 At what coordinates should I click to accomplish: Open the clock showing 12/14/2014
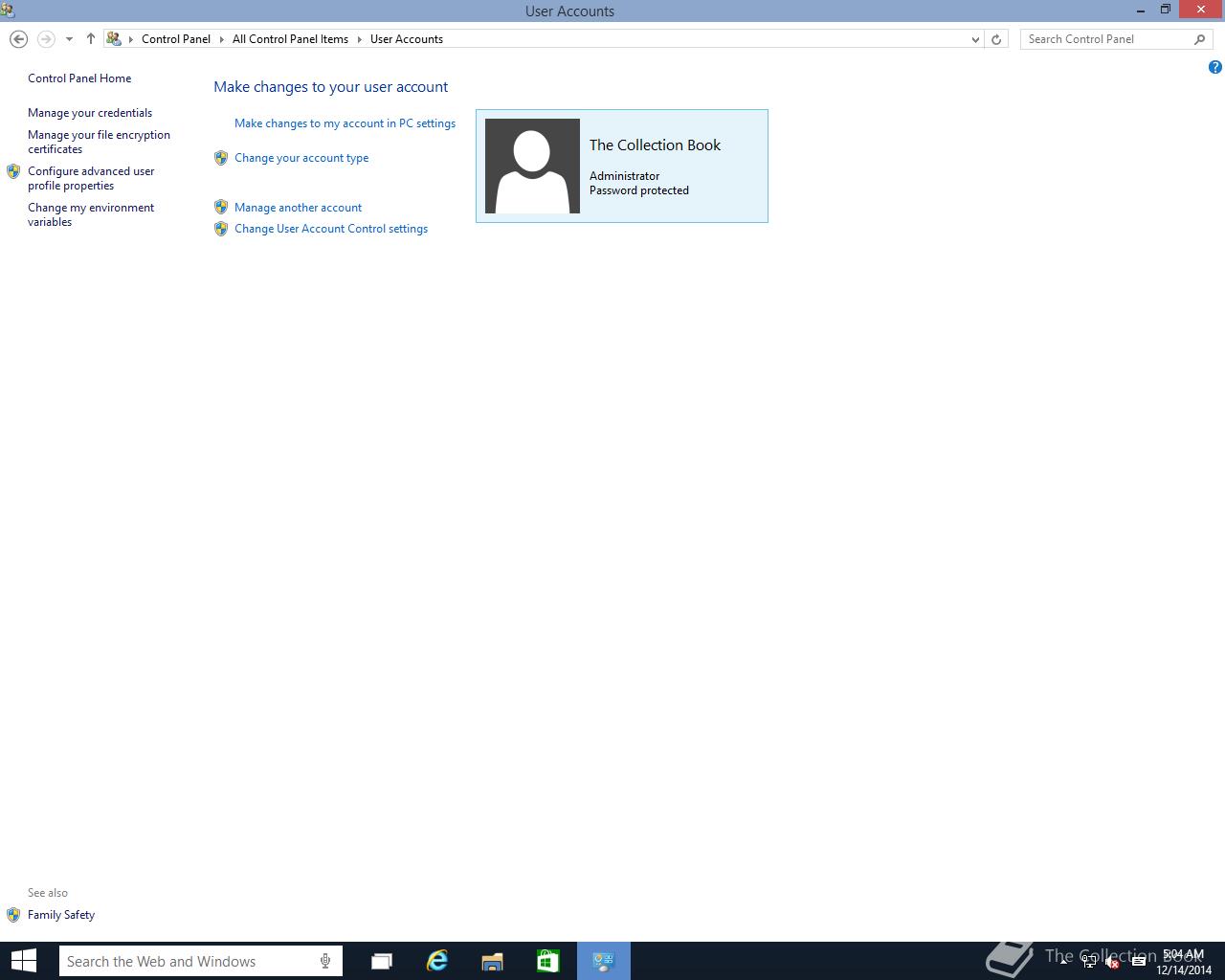1184,962
